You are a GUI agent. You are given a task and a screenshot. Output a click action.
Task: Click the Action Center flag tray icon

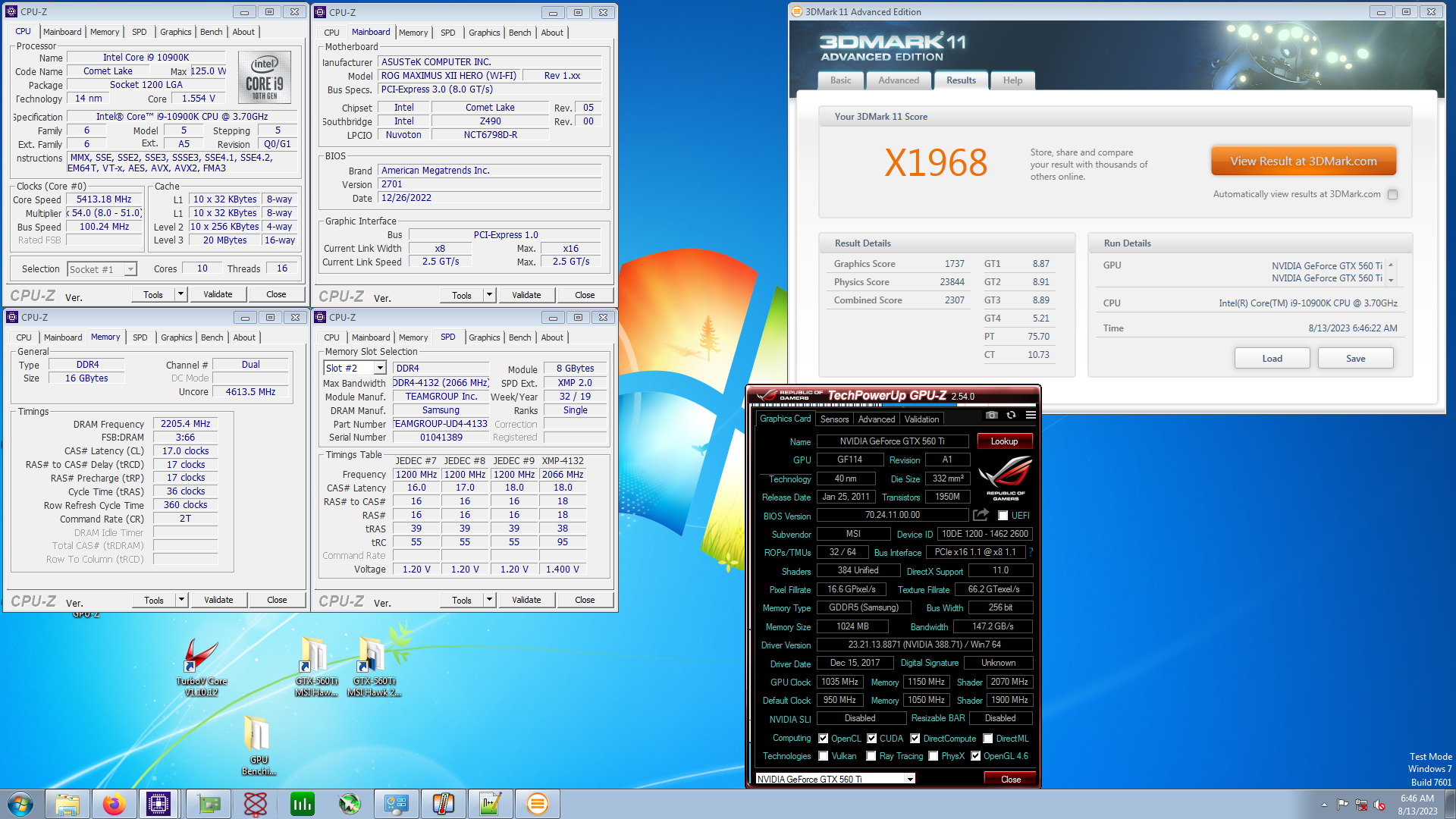[1343, 805]
